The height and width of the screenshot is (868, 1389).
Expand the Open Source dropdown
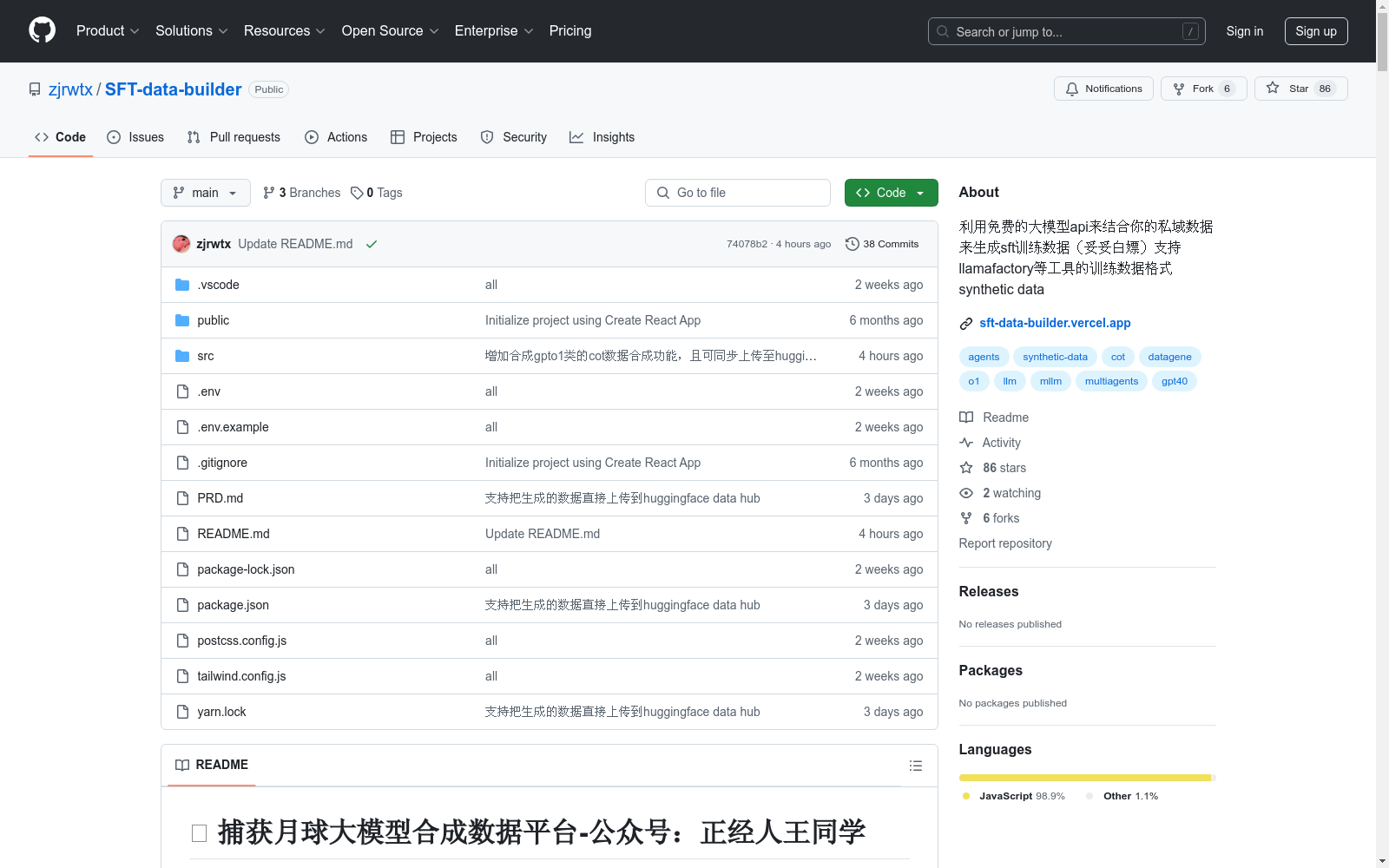coord(391,30)
